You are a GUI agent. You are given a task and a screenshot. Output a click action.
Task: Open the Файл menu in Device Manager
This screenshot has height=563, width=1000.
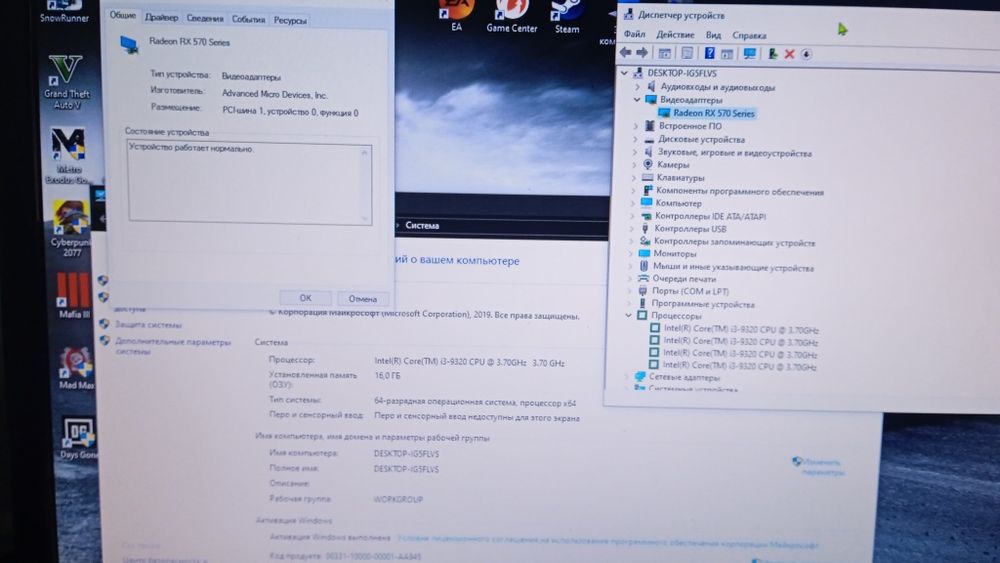(635, 34)
